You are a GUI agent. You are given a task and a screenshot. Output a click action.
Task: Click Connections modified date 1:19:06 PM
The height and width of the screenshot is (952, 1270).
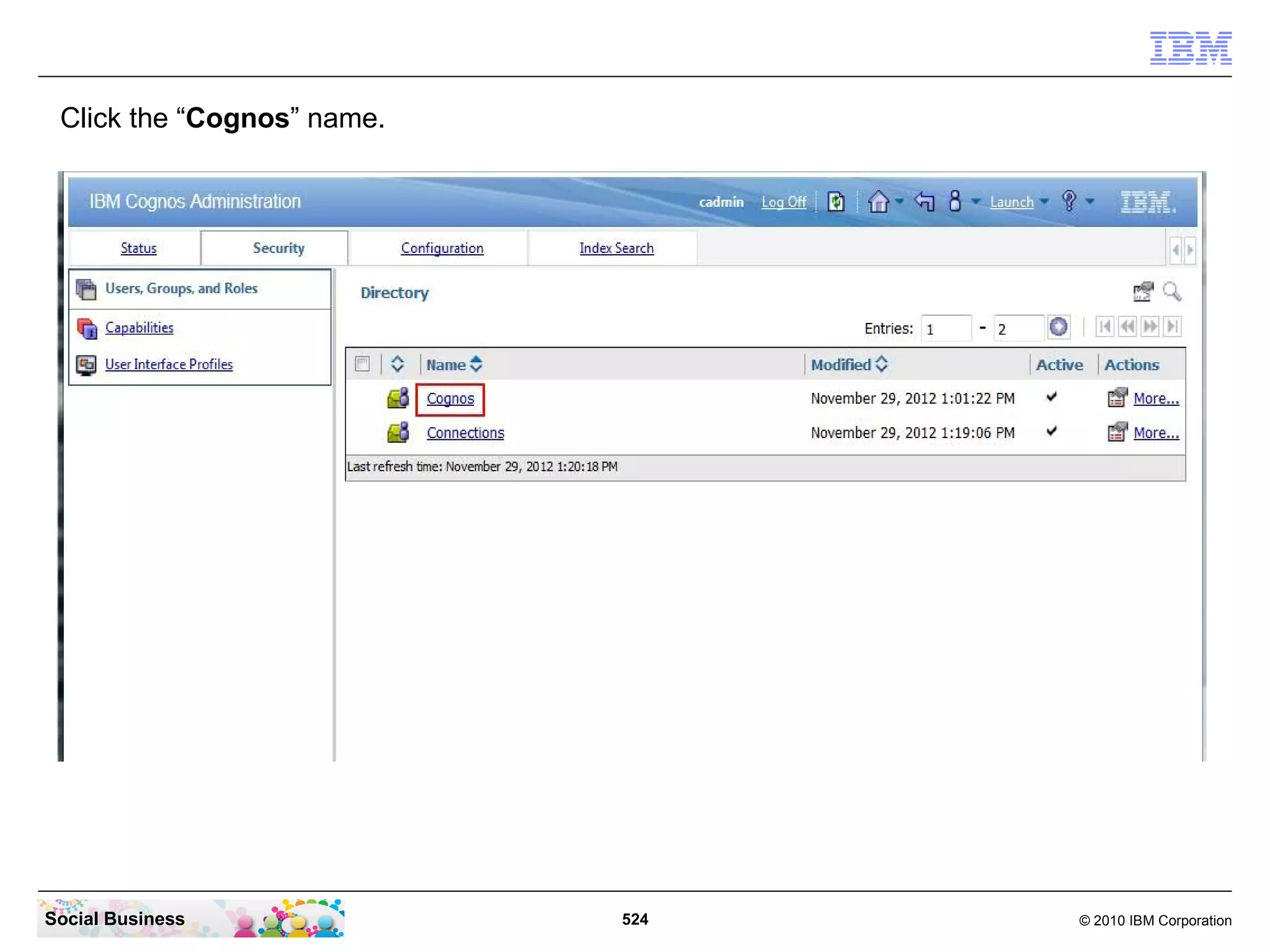pyautogui.click(x=913, y=433)
